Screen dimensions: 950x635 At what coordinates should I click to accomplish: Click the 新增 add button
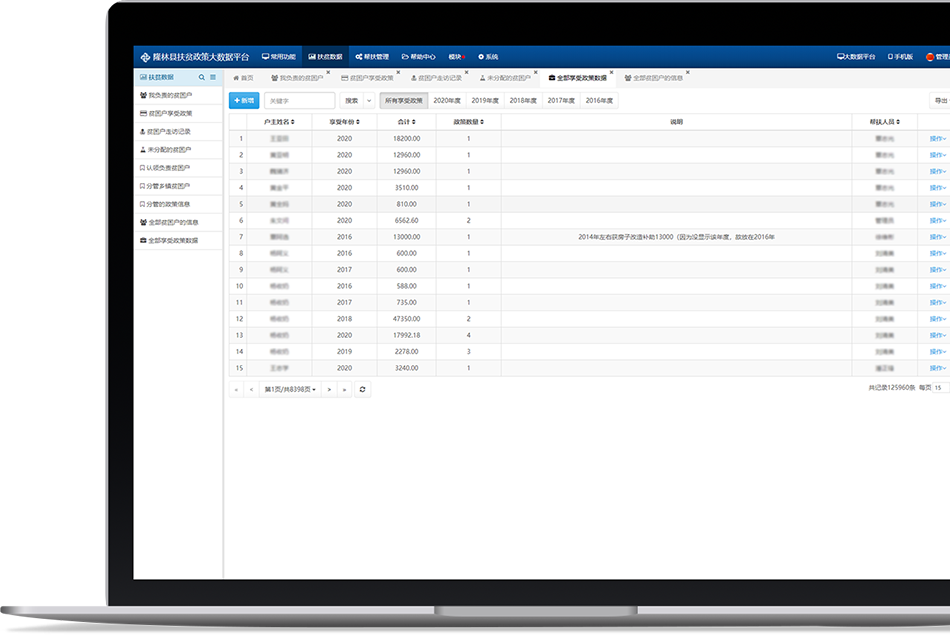[244, 101]
